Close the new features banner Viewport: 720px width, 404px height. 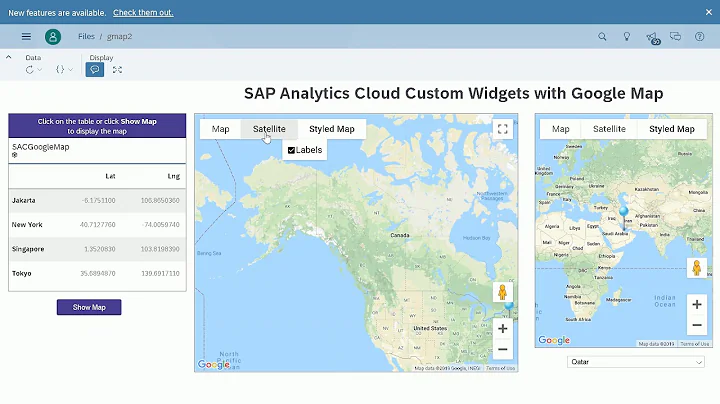click(709, 12)
